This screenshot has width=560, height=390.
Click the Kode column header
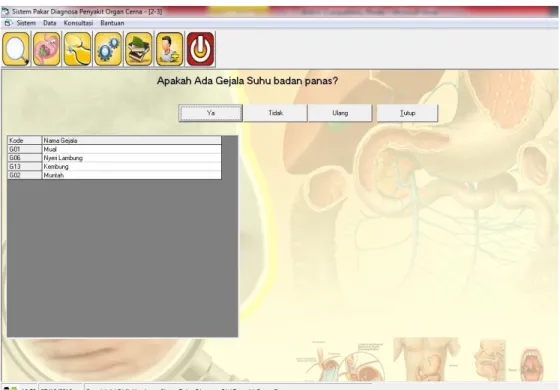[x=25, y=140]
